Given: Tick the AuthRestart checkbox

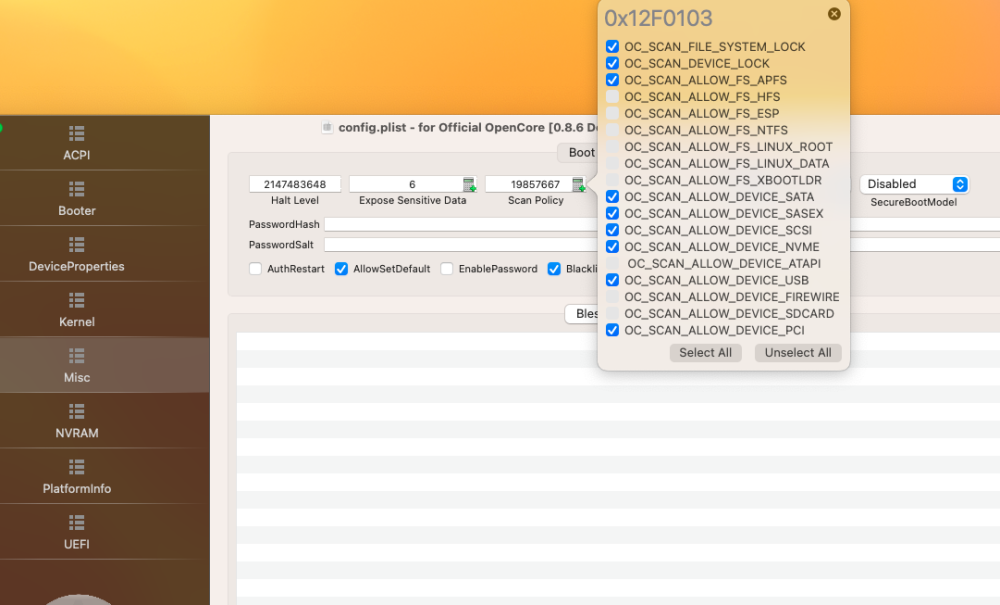Looking at the screenshot, I should 255,268.
